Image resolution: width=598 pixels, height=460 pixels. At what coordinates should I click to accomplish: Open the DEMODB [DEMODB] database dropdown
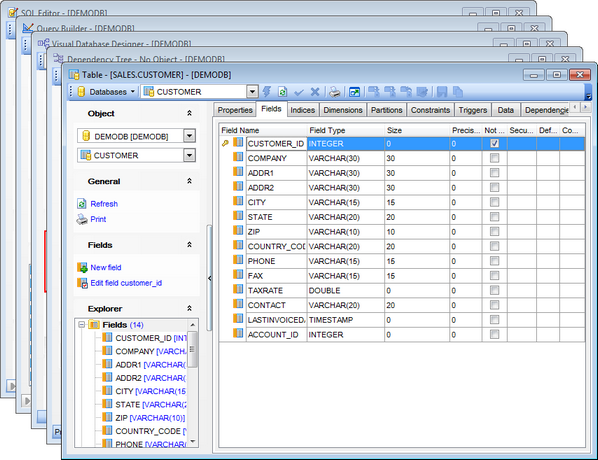point(190,136)
